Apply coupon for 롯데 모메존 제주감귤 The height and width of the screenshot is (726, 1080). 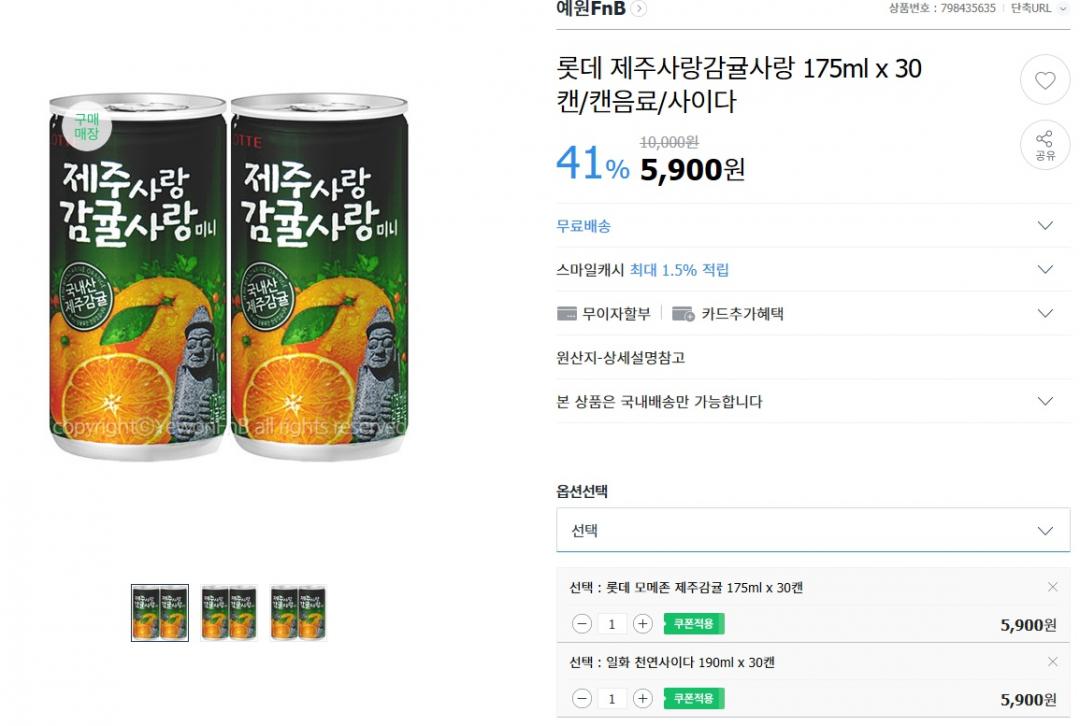click(693, 624)
